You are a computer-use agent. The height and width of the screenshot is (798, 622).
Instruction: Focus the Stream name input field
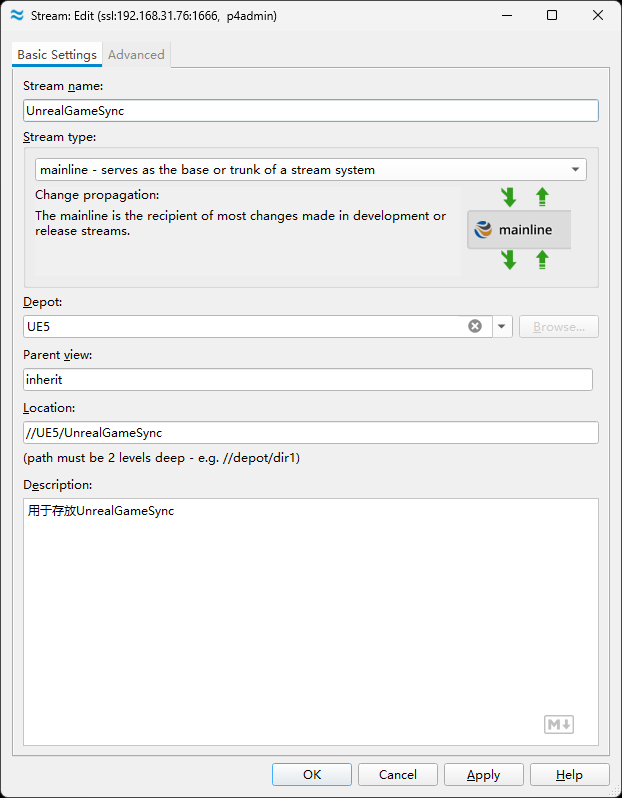coord(310,110)
